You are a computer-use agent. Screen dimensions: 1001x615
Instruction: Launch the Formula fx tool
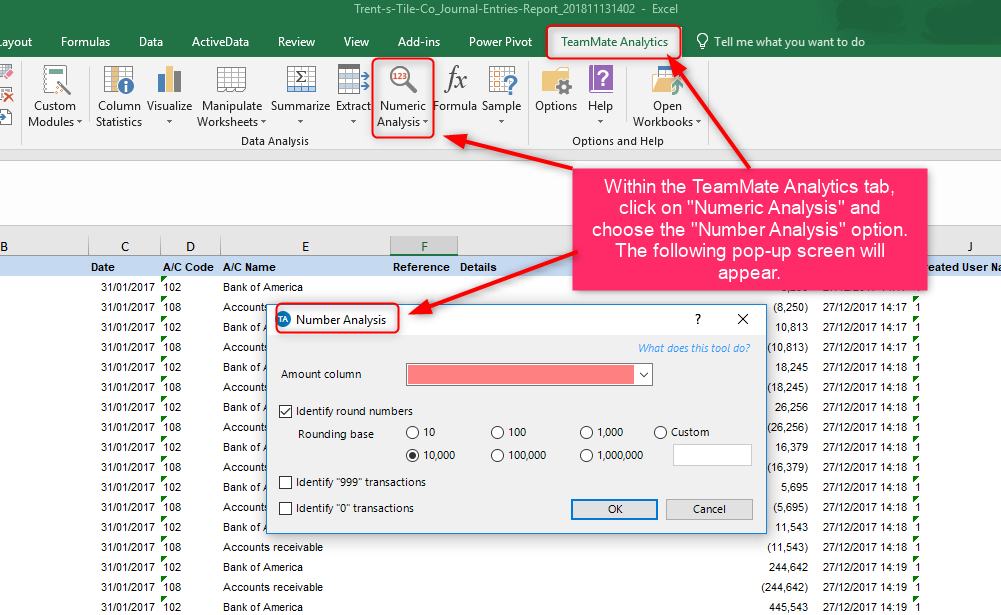coord(455,89)
